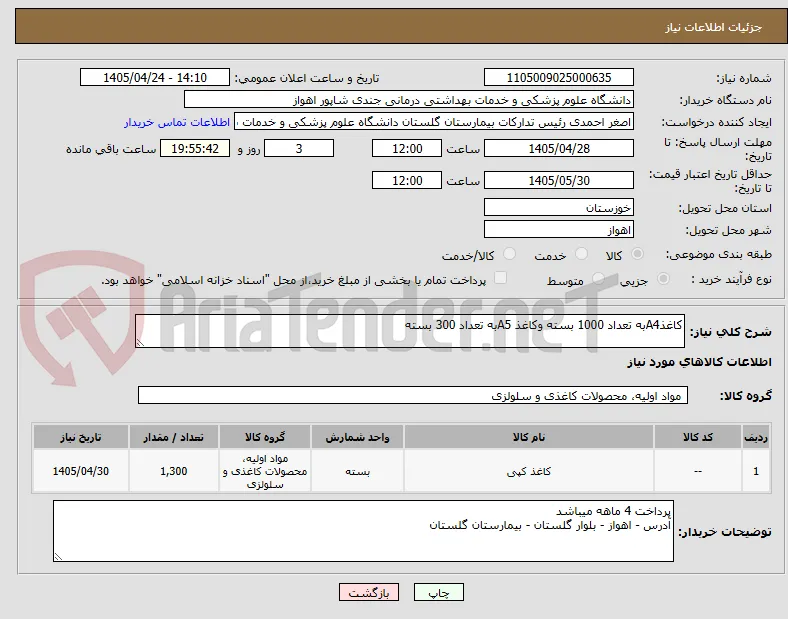Screen dimensions: 788x619
Task: Click the ردیف column header
Action: click(x=756, y=437)
